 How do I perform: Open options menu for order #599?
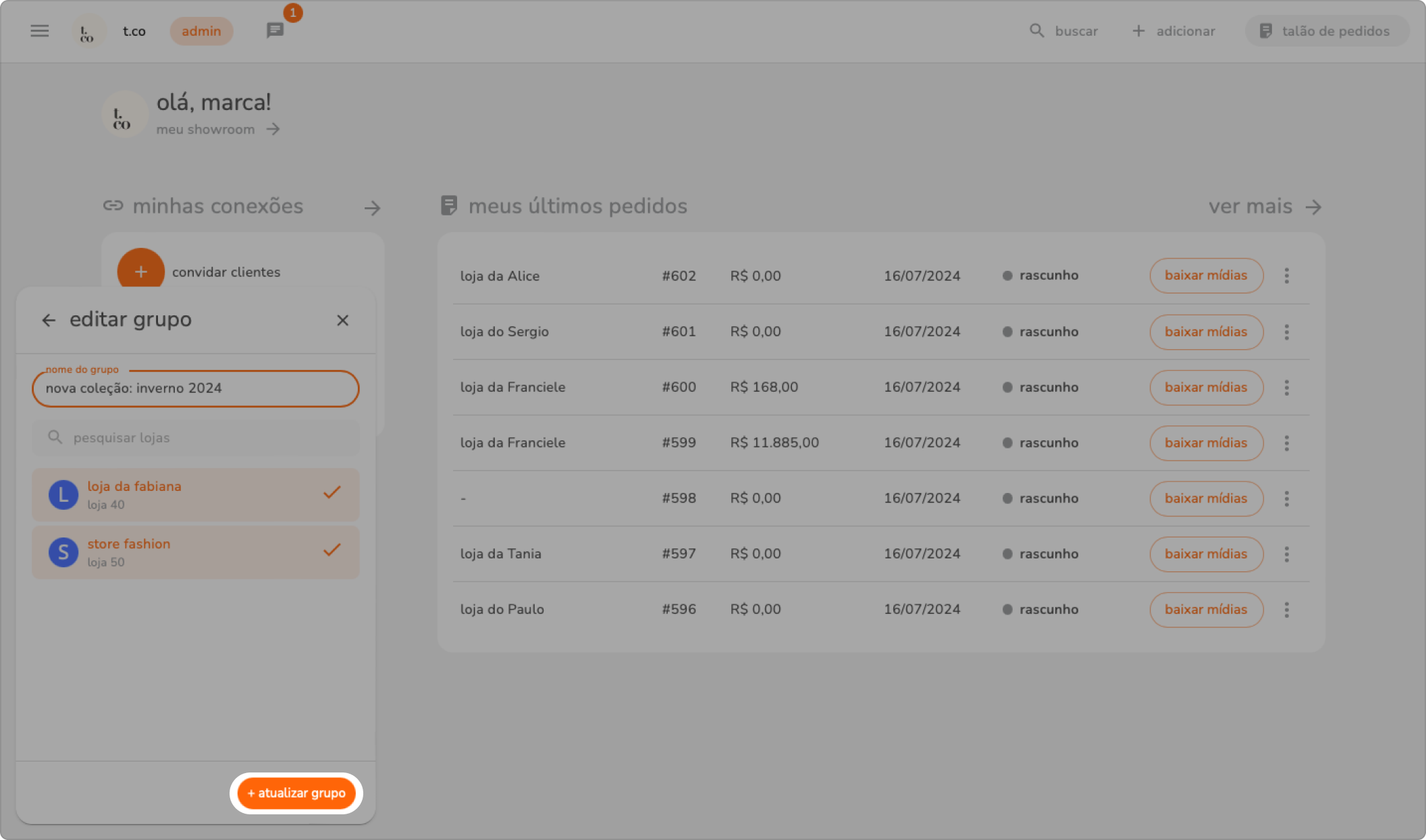1286,443
